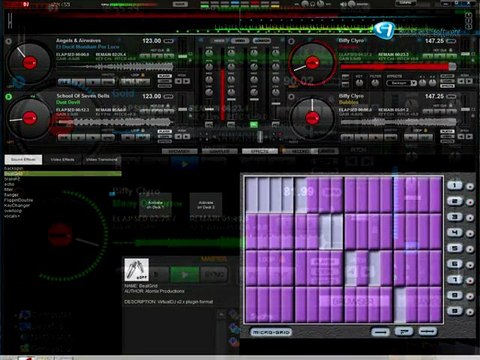
Task: Open the Effects panel tab
Action: point(260,151)
